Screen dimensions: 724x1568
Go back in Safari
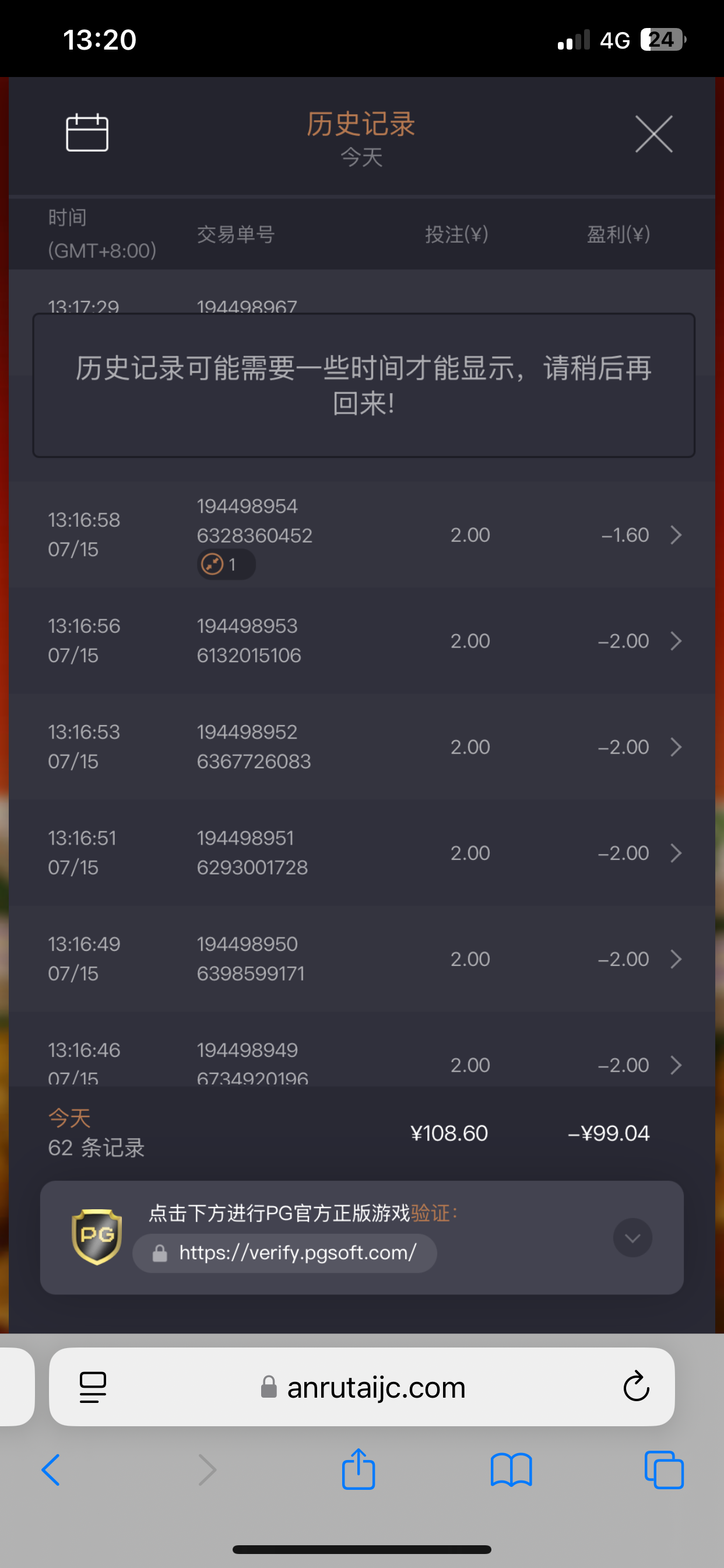point(51,1470)
